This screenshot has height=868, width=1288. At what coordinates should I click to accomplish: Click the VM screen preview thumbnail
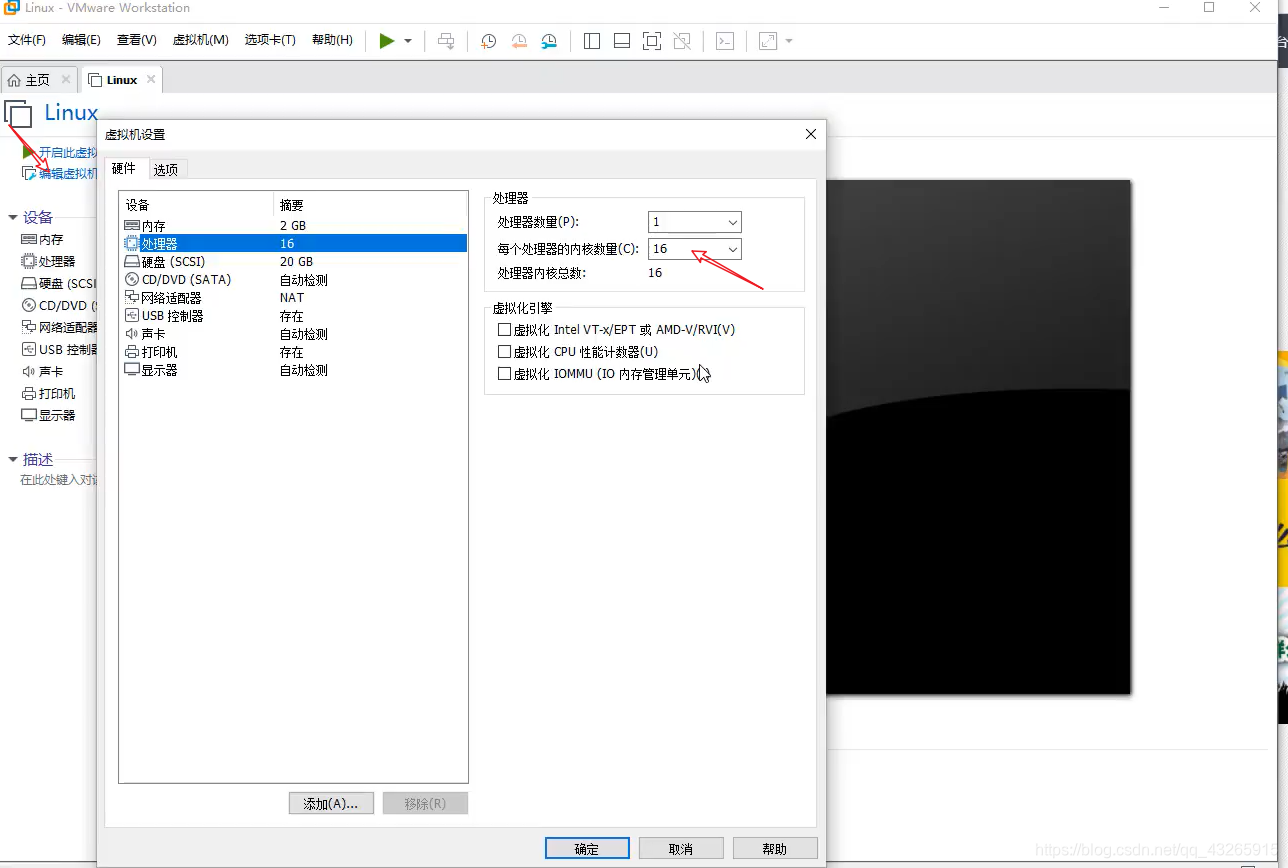tap(978, 437)
